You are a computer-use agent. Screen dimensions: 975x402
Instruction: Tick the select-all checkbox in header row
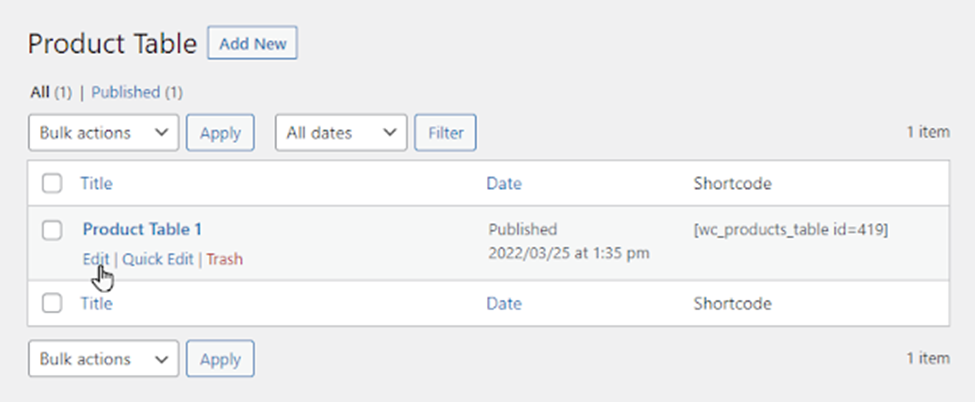(x=52, y=184)
